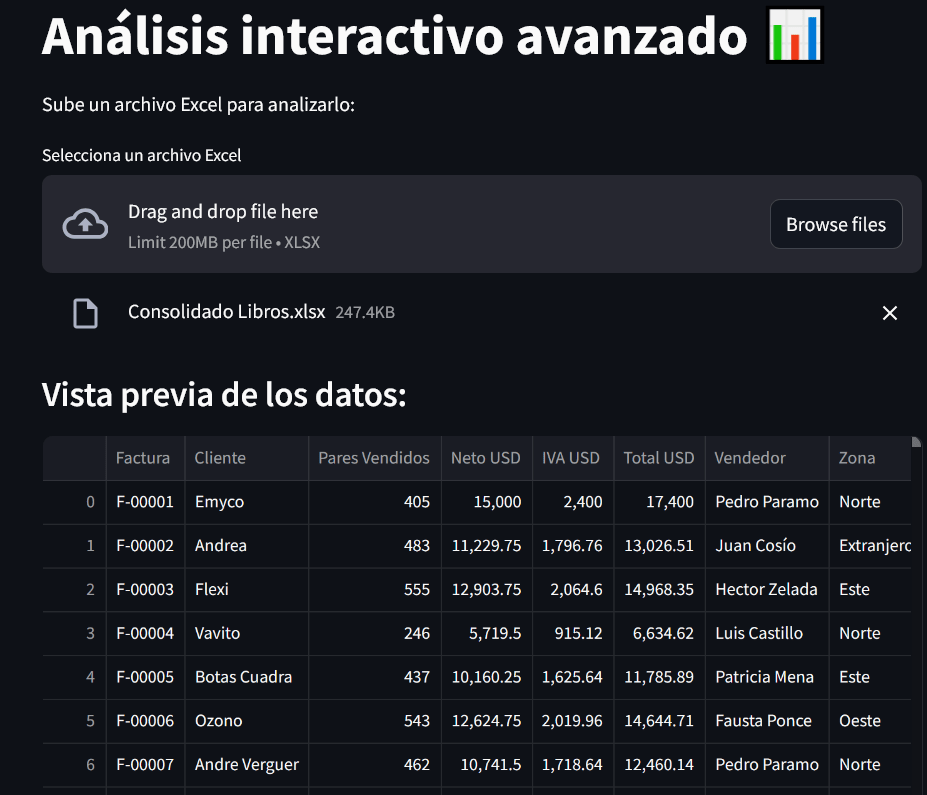Screen dimensions: 927x795
Task: Click the Fausta Ponce vendor cell
Action: [767, 721]
